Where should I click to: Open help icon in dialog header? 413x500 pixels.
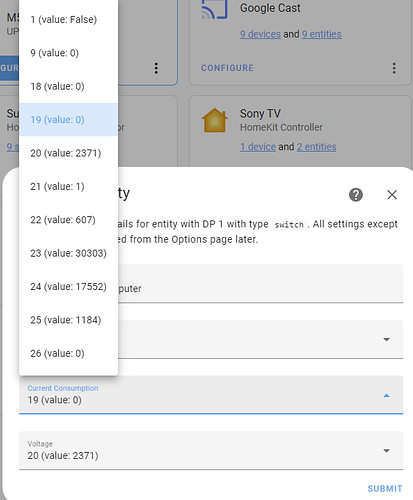356,195
